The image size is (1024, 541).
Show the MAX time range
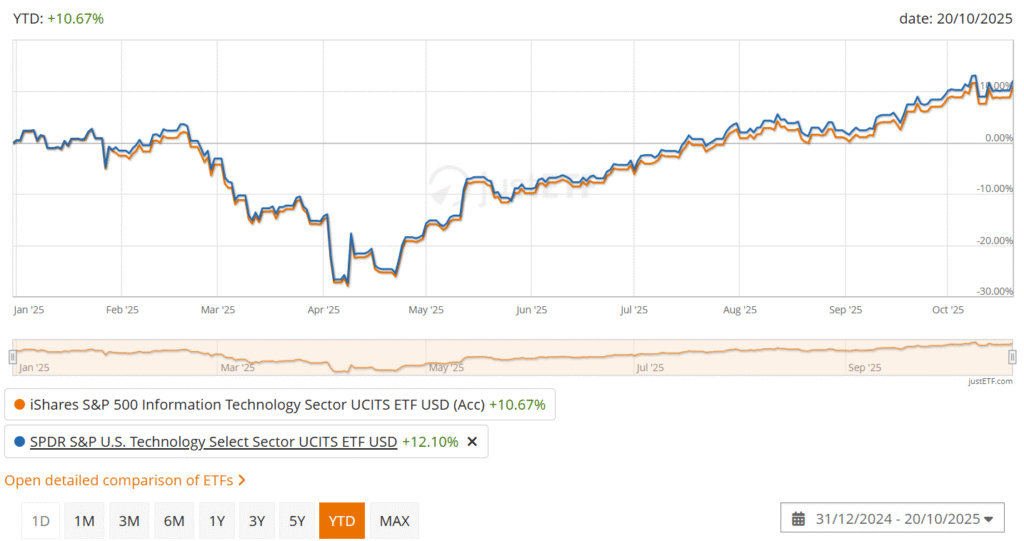(x=394, y=521)
